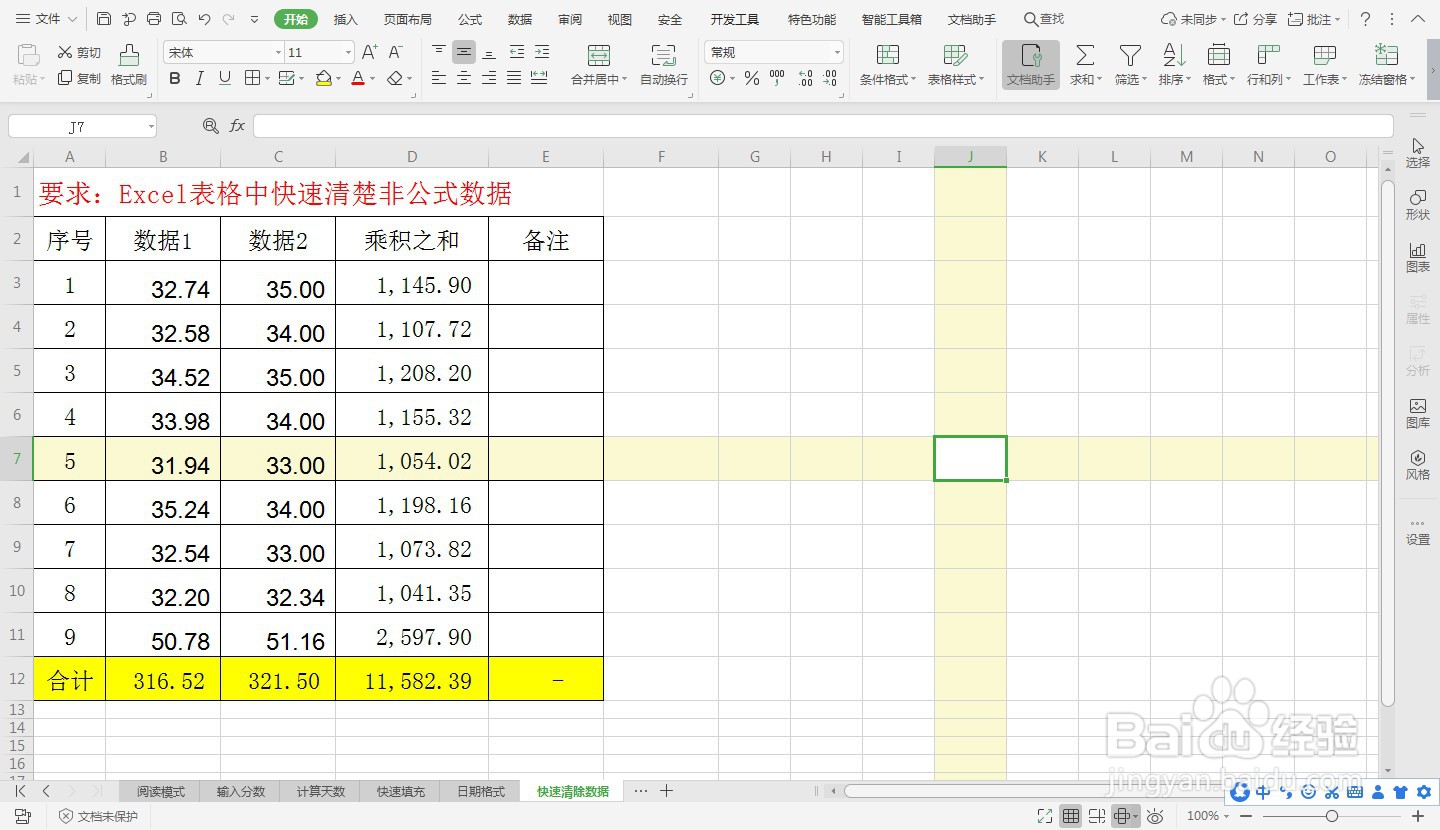The height and width of the screenshot is (830, 1440).
Task: Enable eye protection mode in status bar
Action: click(x=1155, y=816)
